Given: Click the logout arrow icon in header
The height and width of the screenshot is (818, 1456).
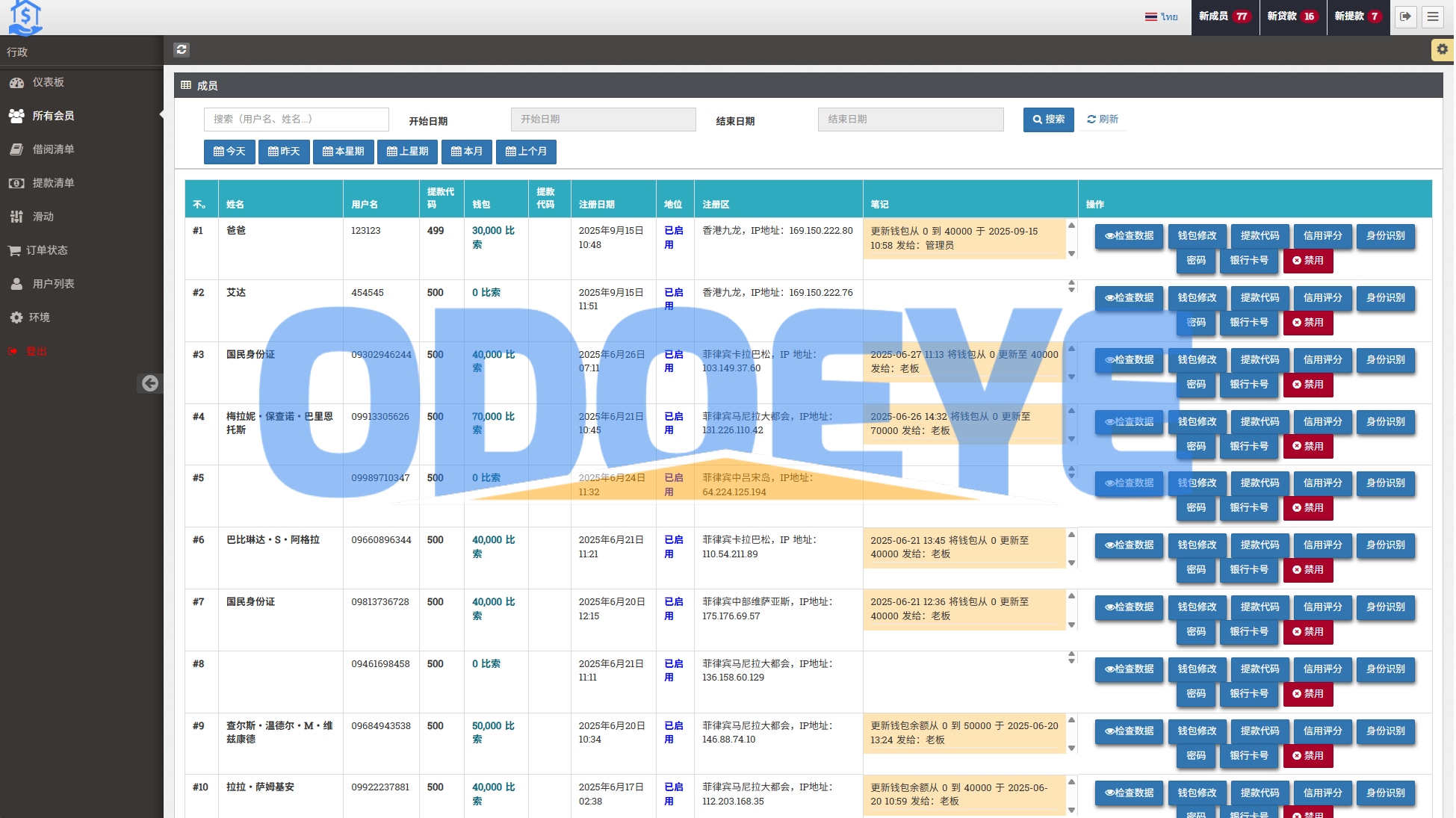Looking at the screenshot, I should tap(1405, 16).
